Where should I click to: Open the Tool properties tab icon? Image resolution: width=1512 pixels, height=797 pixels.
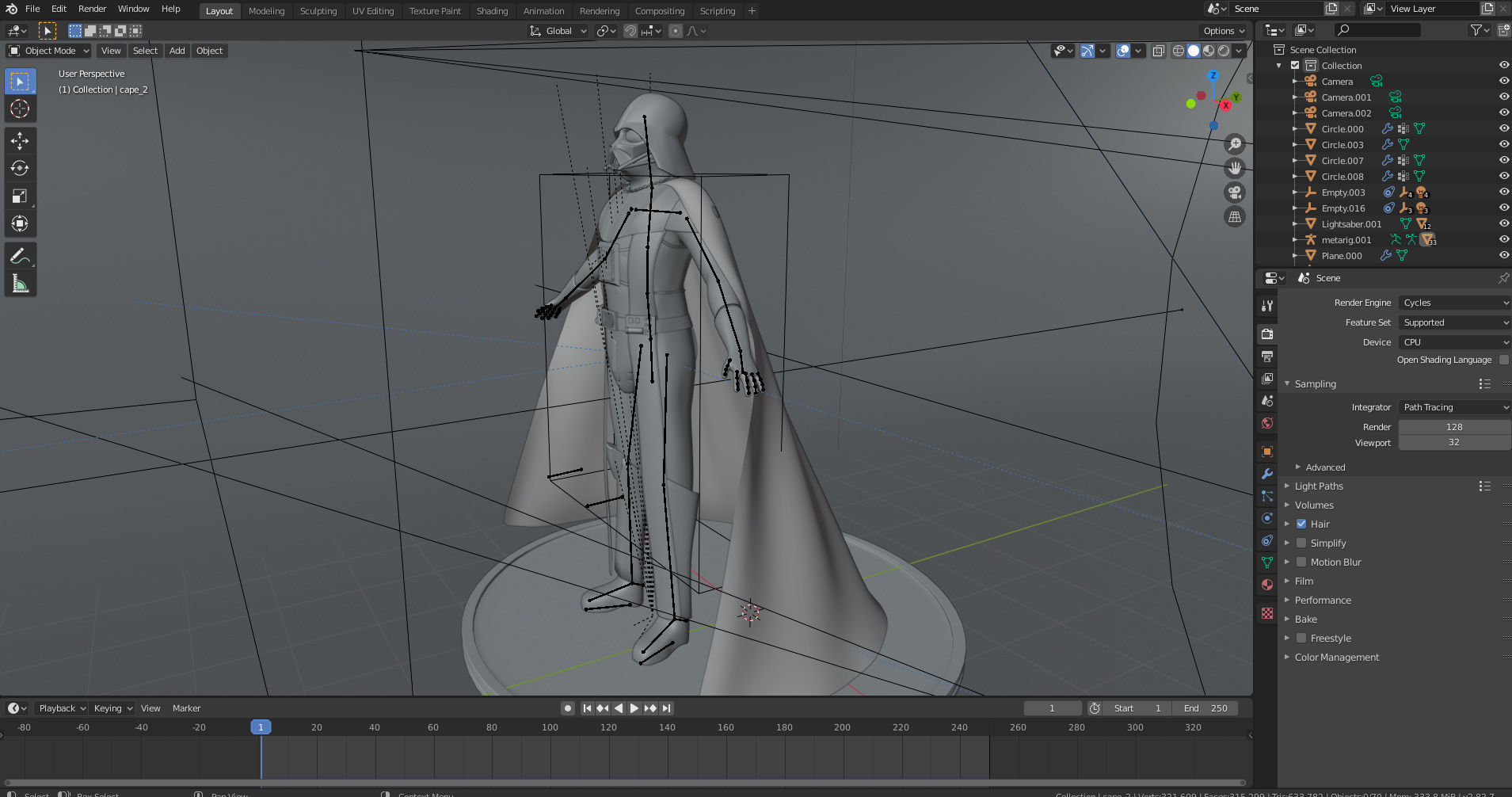1267,306
